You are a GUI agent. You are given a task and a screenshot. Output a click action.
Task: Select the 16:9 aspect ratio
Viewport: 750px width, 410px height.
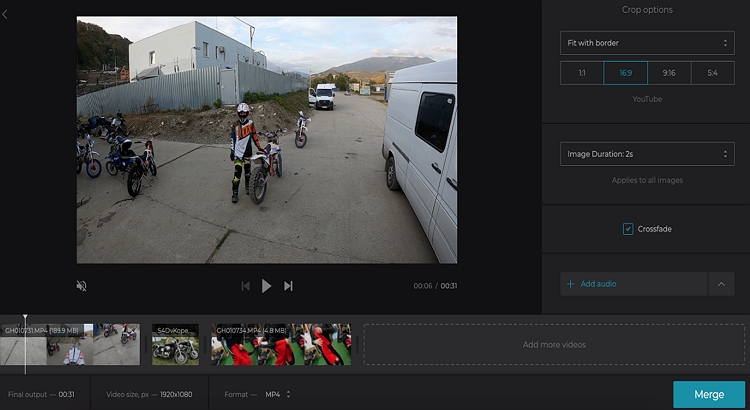click(x=625, y=73)
